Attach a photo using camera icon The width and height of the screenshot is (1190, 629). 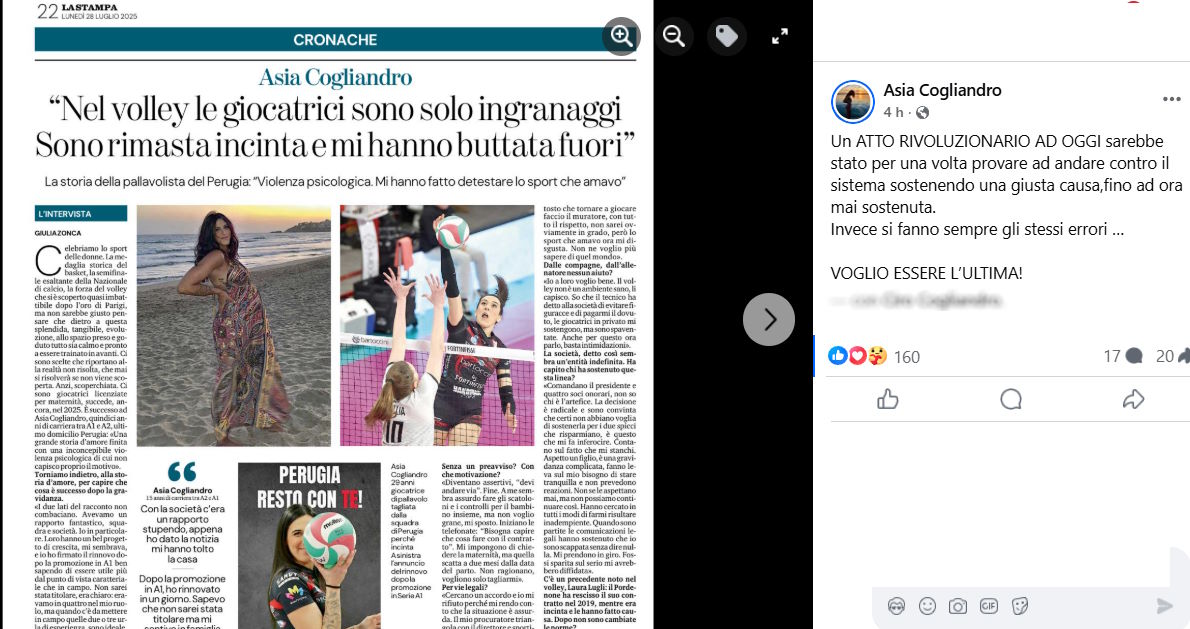(958, 605)
